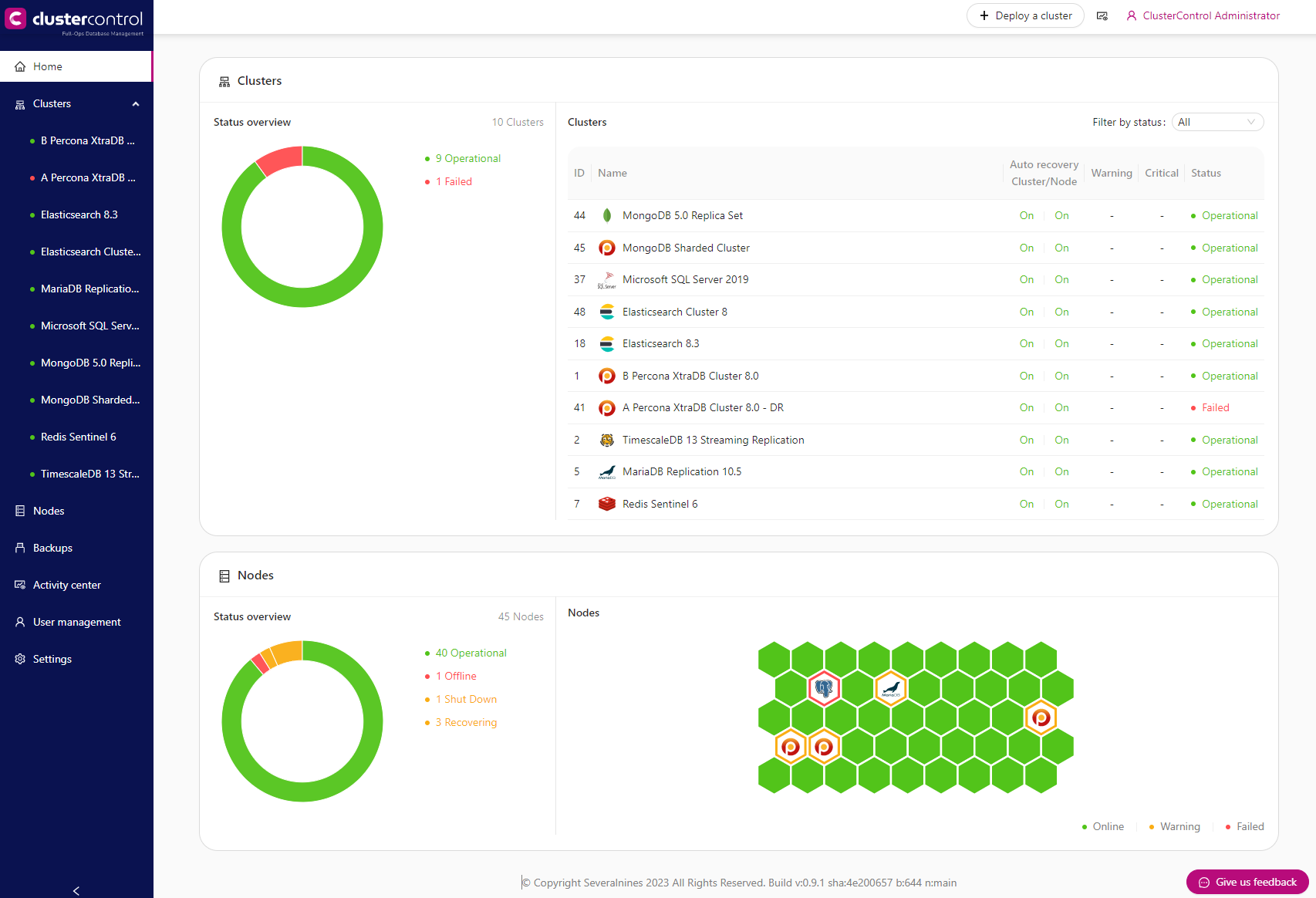
Task: Toggle Auto recovery Cluster for MongoDB 5.0 Replica Set
Action: tap(1027, 215)
